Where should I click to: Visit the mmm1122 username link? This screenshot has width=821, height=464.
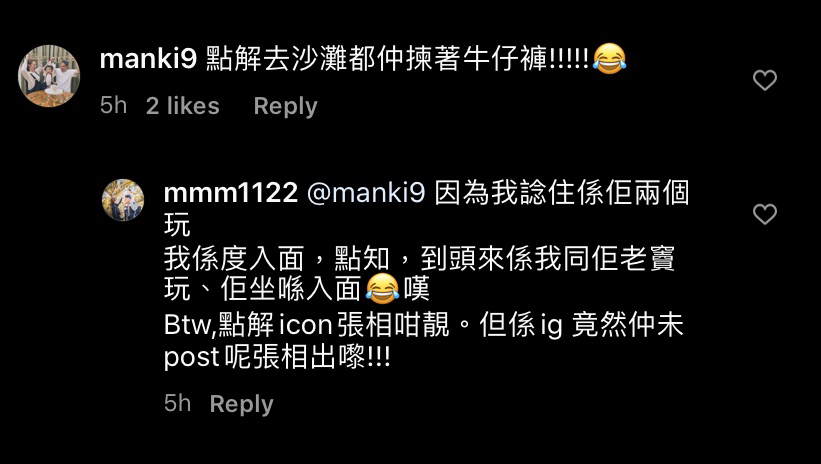(231, 193)
